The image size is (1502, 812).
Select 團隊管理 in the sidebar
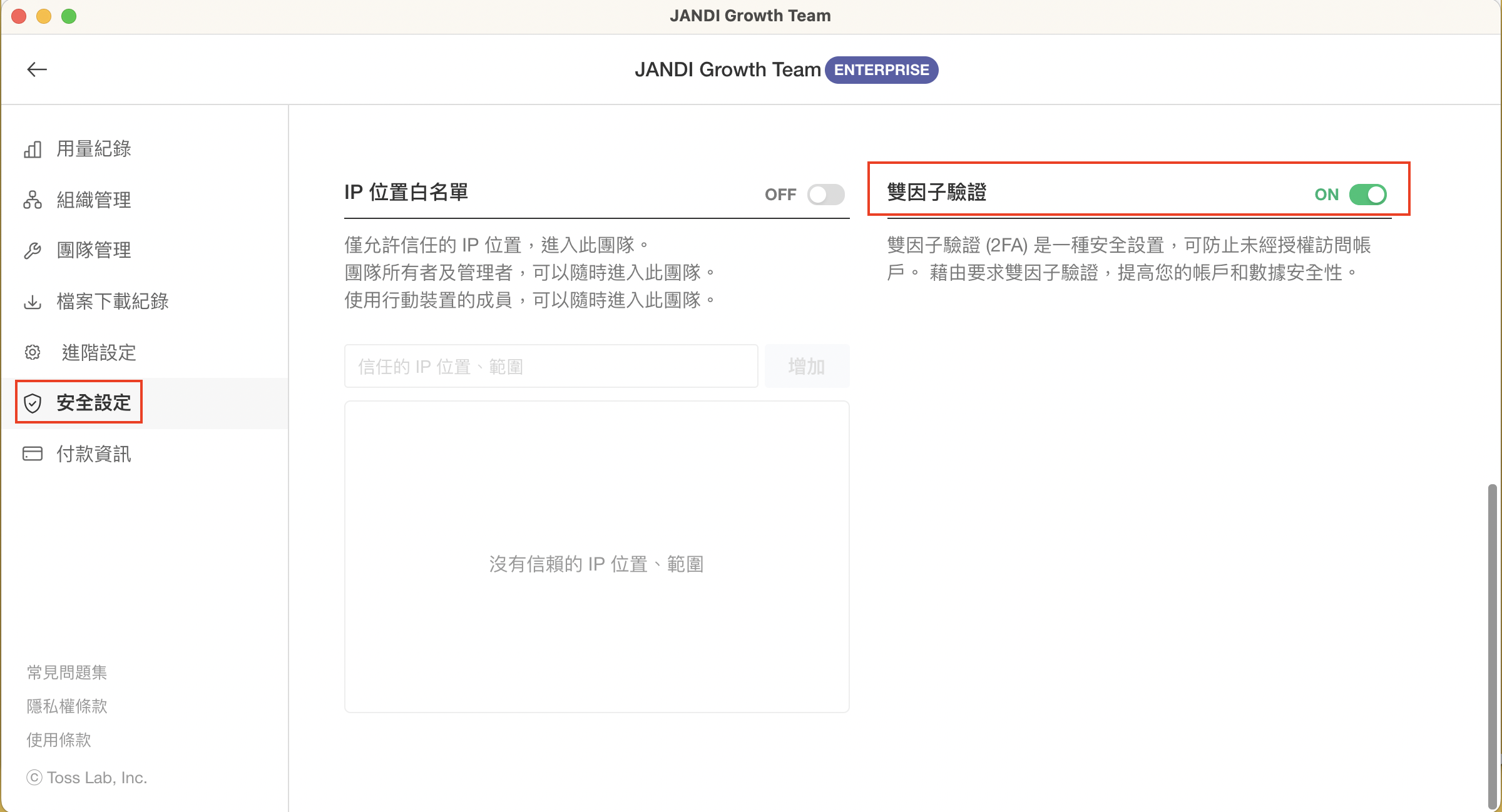coord(94,251)
